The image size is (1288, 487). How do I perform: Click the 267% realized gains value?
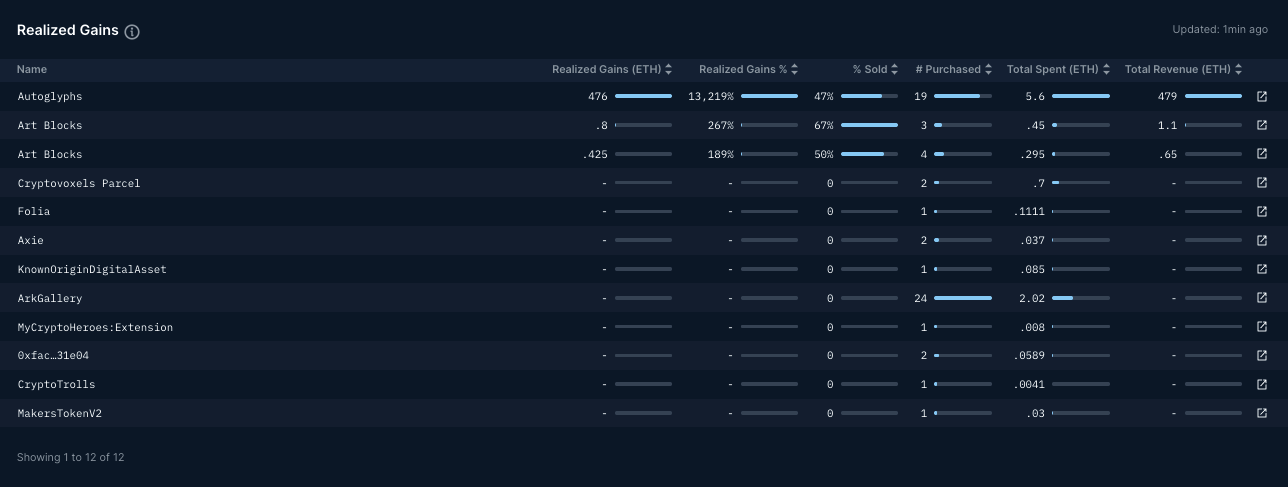722,125
